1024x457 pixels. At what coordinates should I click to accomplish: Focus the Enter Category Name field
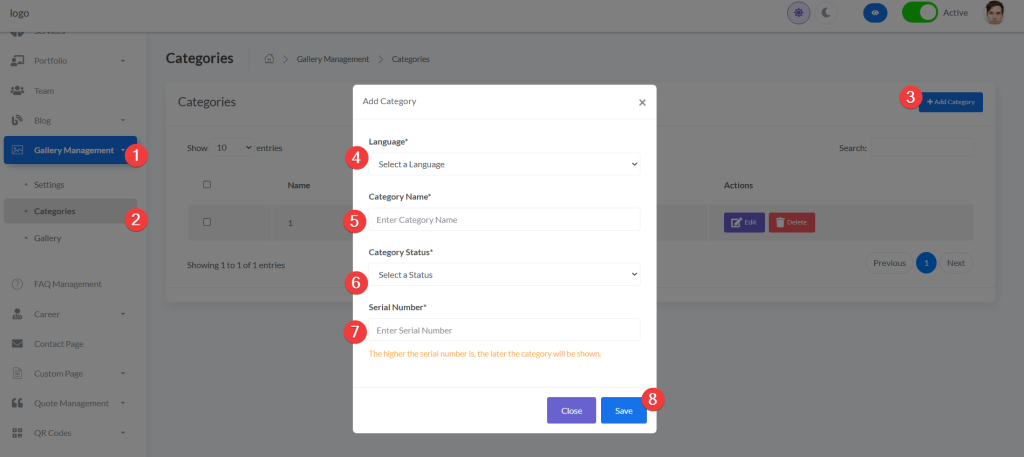click(504, 219)
